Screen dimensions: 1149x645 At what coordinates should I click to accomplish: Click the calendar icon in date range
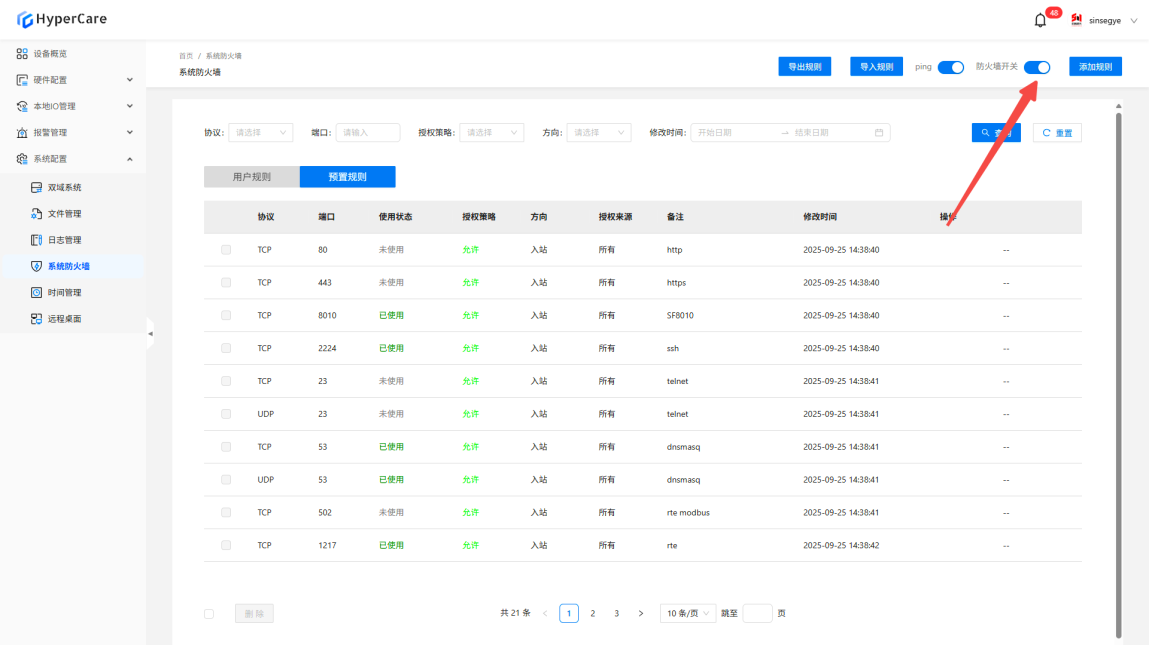click(879, 133)
